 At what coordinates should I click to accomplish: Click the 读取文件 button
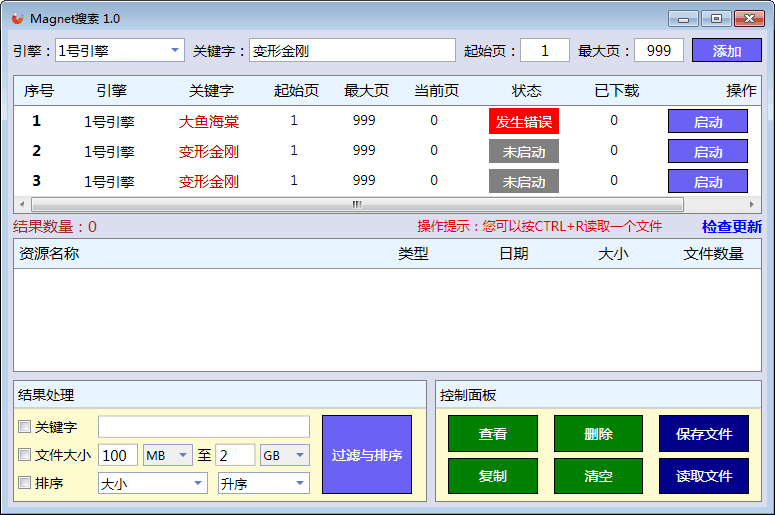[704, 476]
